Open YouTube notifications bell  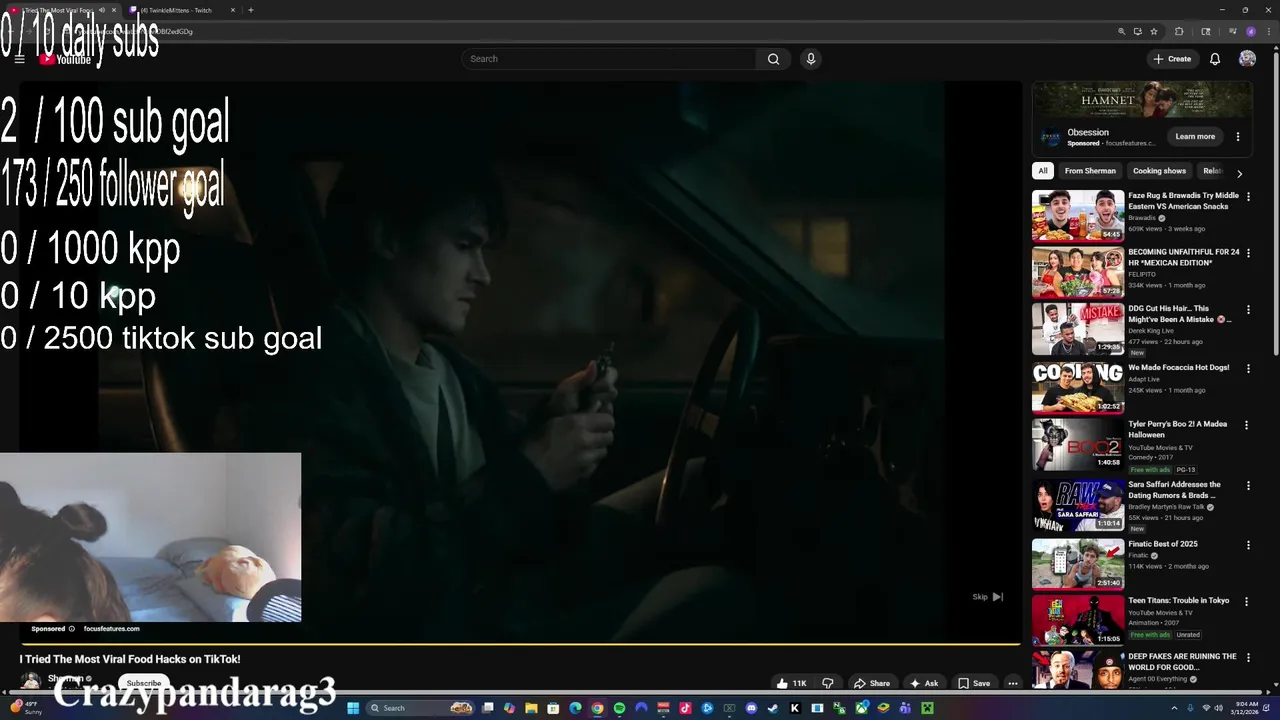(1215, 59)
